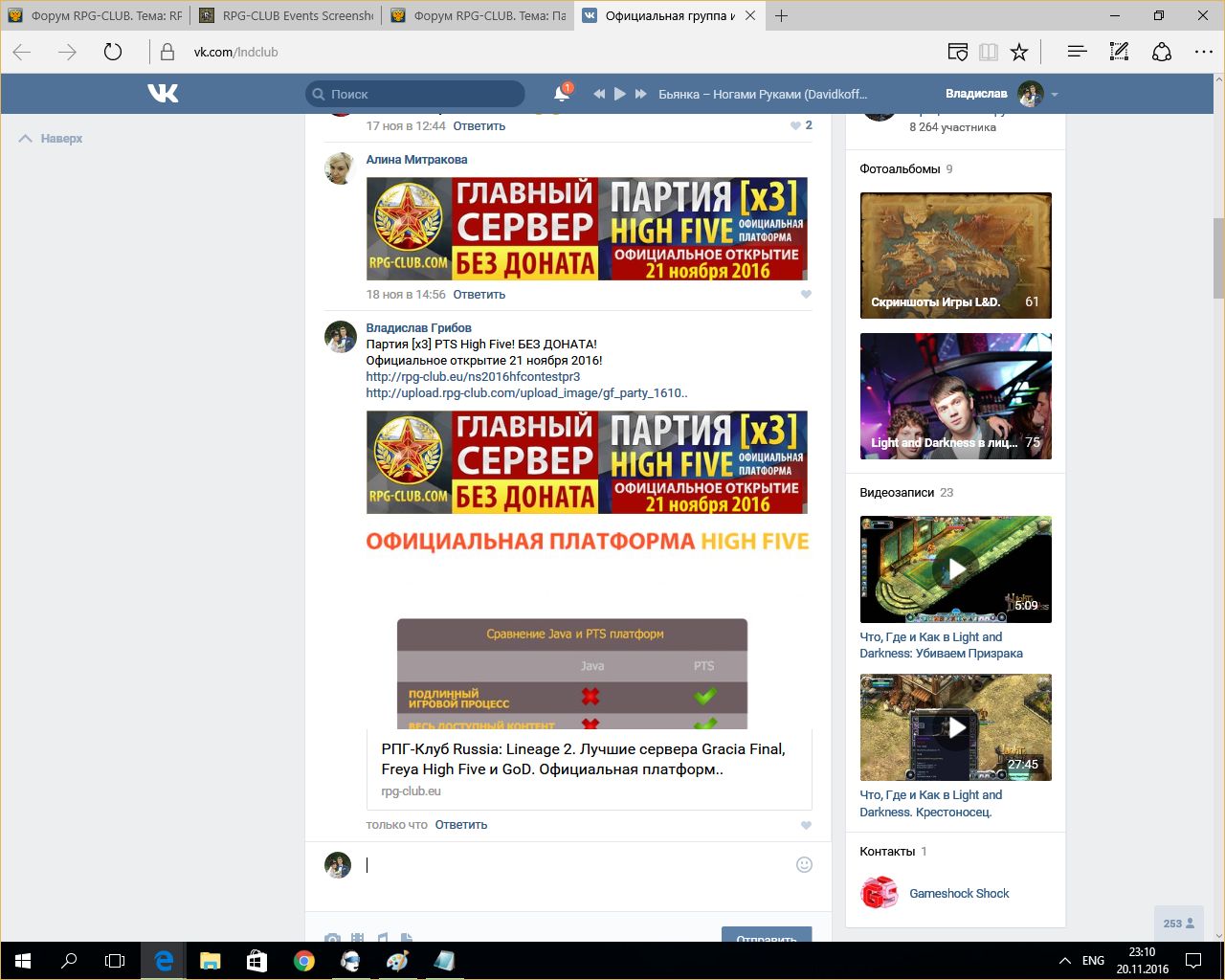
Task: Open the emoji smiley picker
Action: click(x=804, y=865)
